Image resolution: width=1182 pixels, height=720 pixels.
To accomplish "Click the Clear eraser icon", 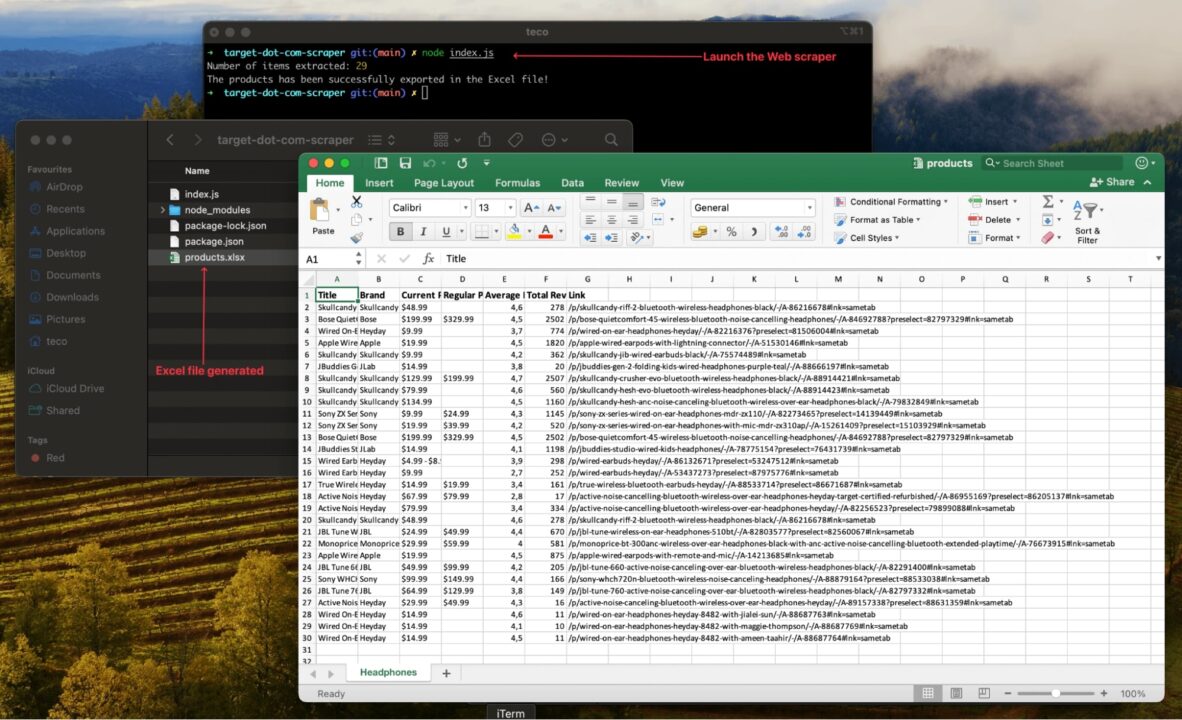I will pyautogui.click(x=1048, y=237).
